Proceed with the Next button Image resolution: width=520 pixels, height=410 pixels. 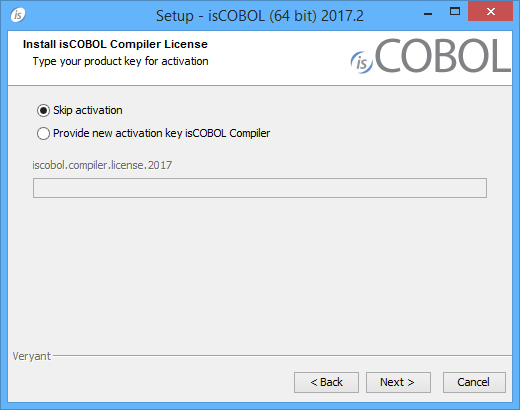(x=398, y=382)
